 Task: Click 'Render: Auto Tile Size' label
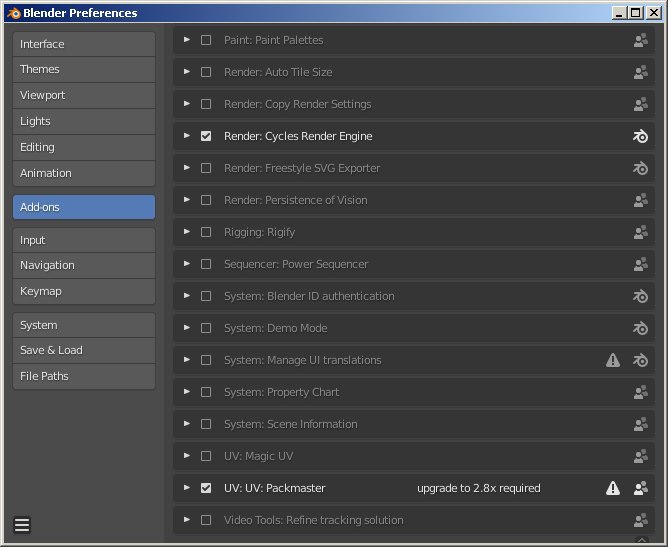278,72
